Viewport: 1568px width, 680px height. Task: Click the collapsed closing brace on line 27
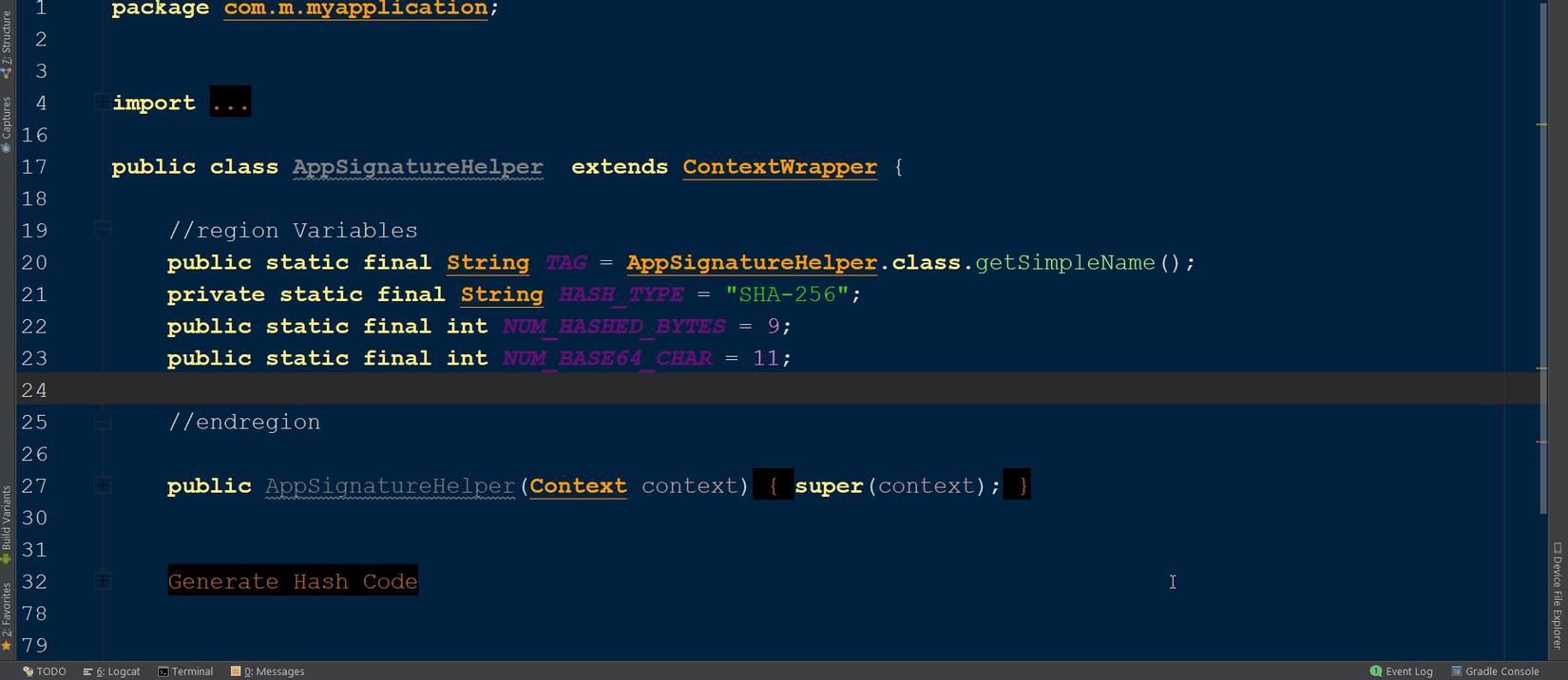point(1017,485)
